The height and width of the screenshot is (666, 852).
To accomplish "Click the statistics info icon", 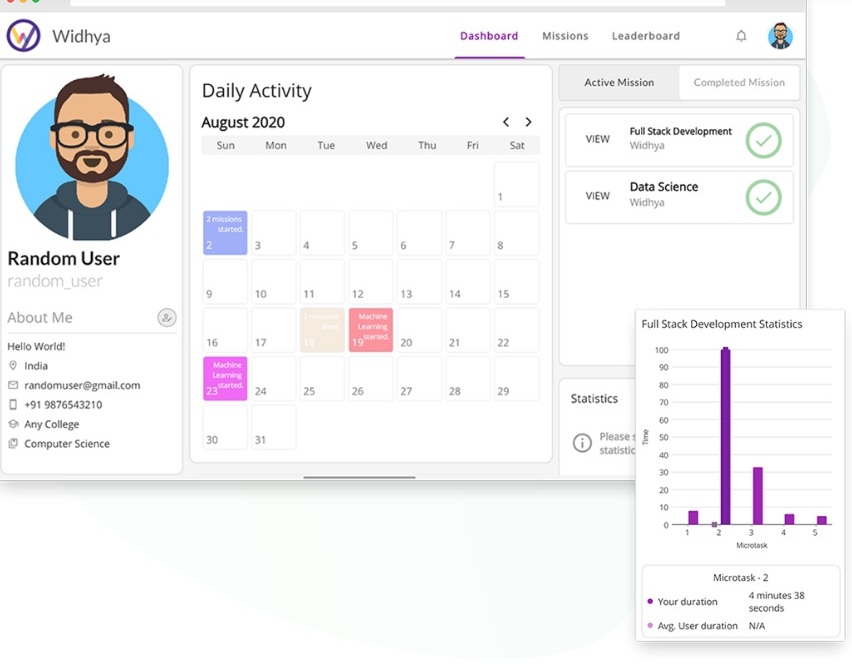I will click(582, 443).
